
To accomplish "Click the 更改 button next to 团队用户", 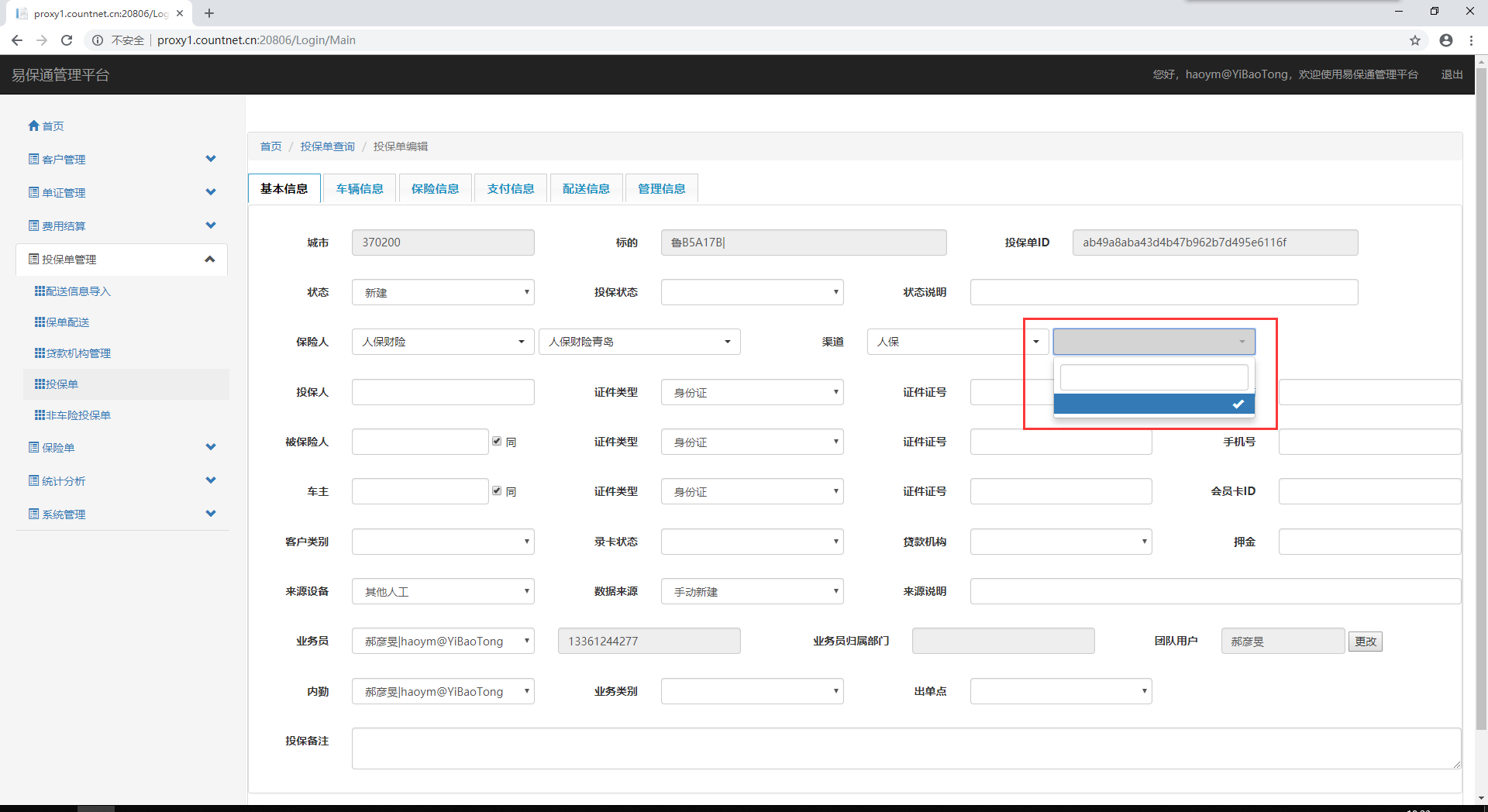I will 1365,642.
